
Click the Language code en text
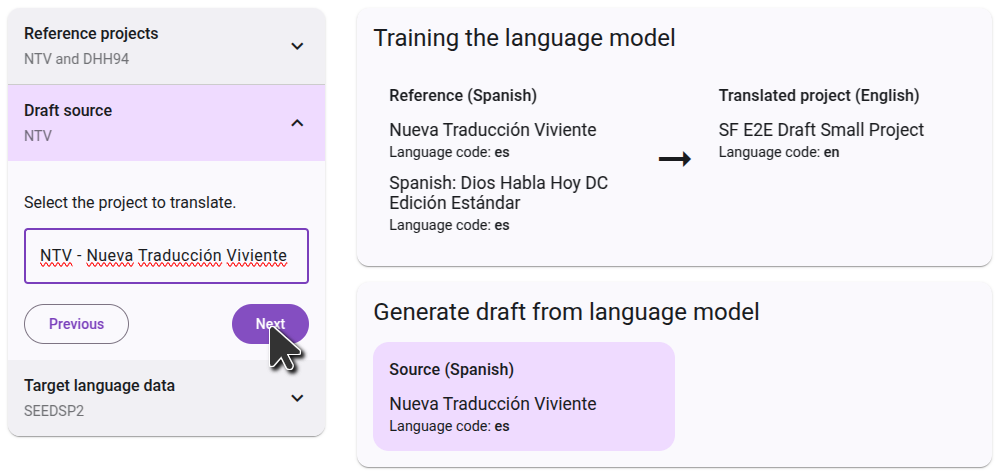point(776,152)
